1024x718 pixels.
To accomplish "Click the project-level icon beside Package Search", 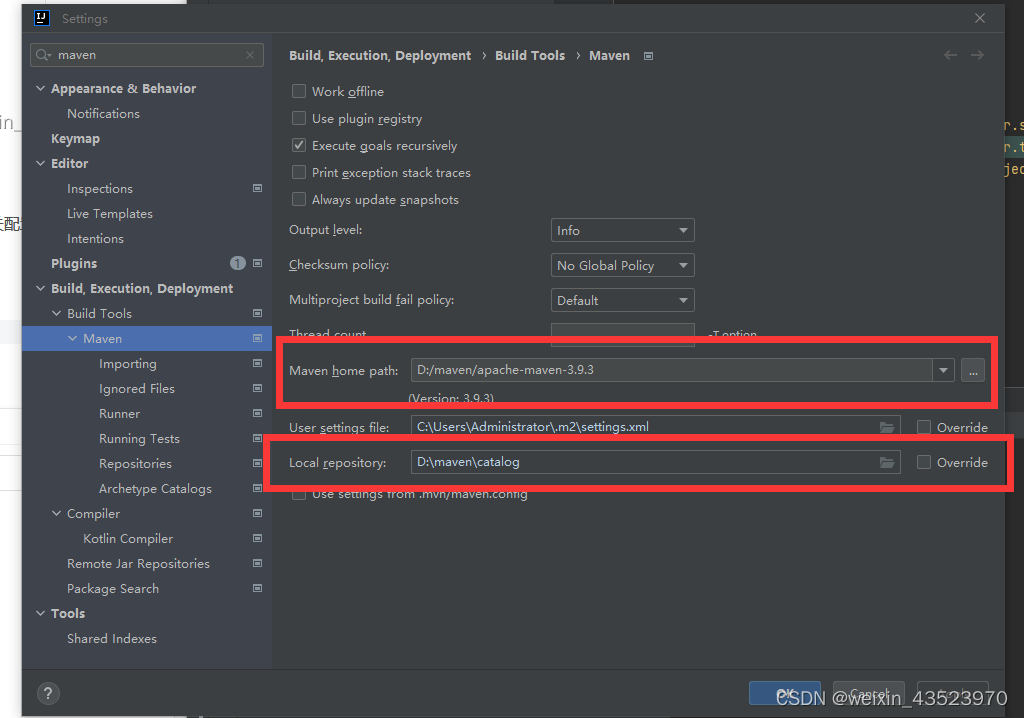I will 257,588.
